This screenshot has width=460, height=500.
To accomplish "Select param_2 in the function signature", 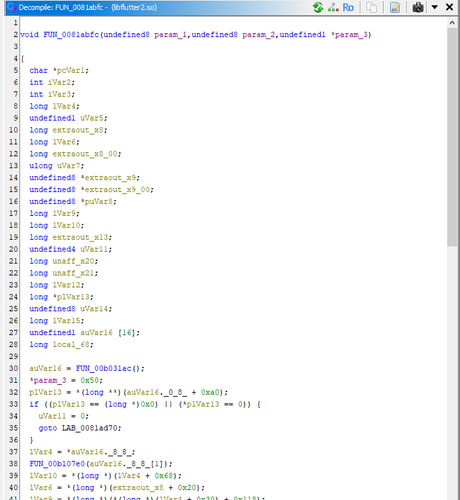I will click(x=258, y=35).
